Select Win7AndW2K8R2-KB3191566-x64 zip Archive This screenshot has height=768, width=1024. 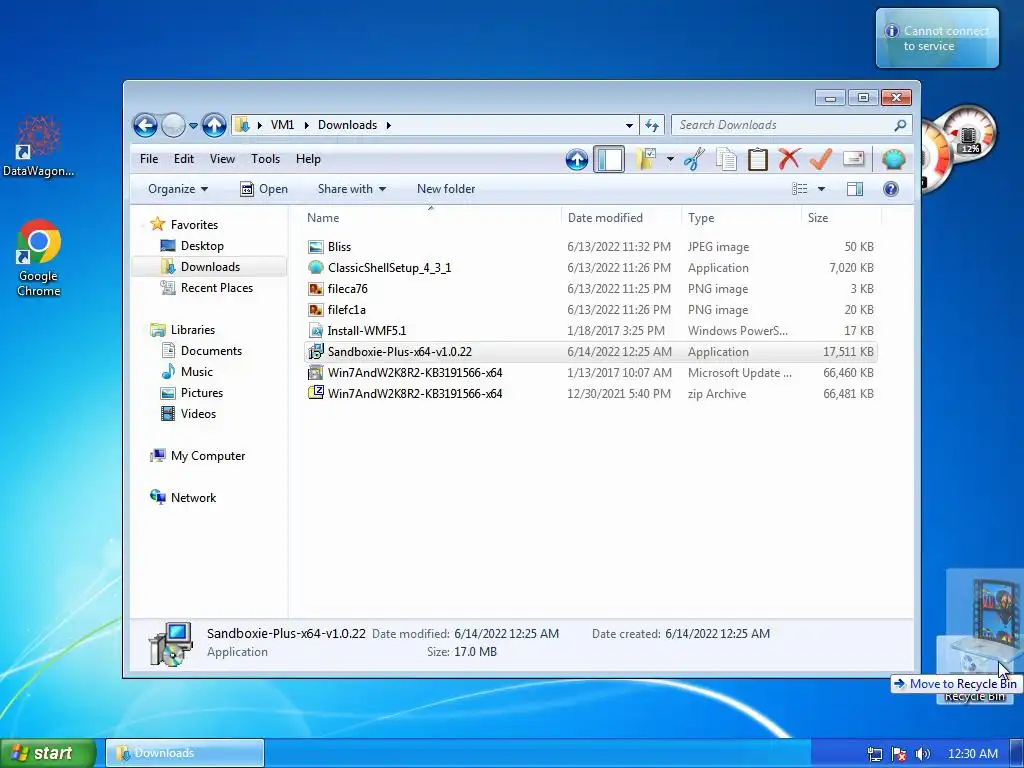pyautogui.click(x=591, y=393)
